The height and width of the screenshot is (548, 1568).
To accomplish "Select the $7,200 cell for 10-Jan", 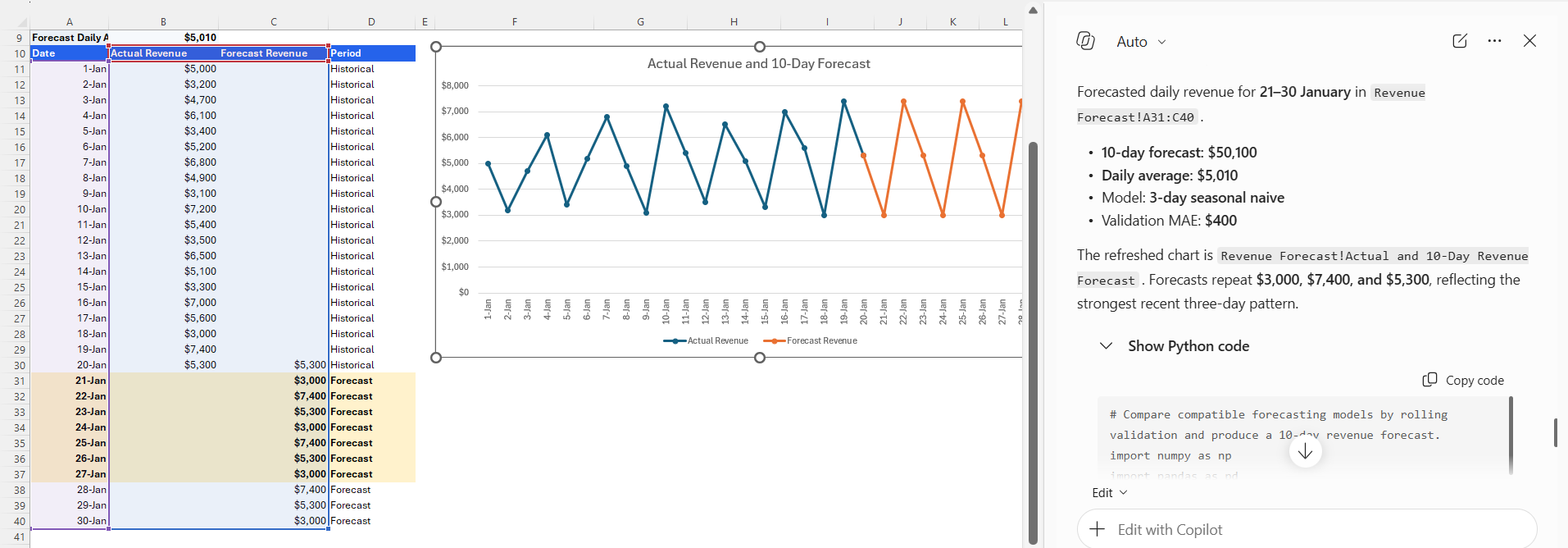I will [164, 209].
